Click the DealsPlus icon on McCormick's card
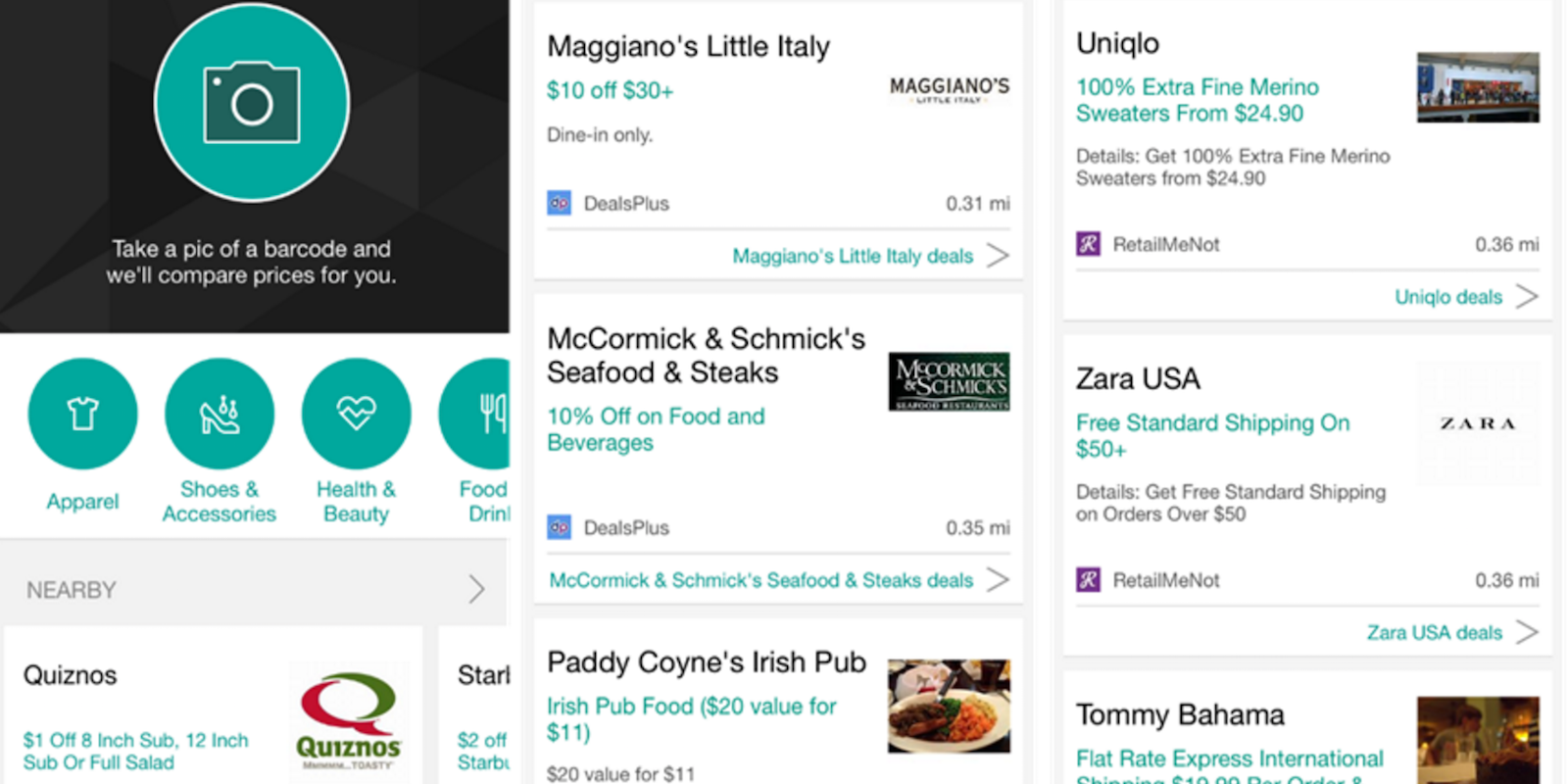This screenshot has height=784, width=1568. click(x=559, y=527)
